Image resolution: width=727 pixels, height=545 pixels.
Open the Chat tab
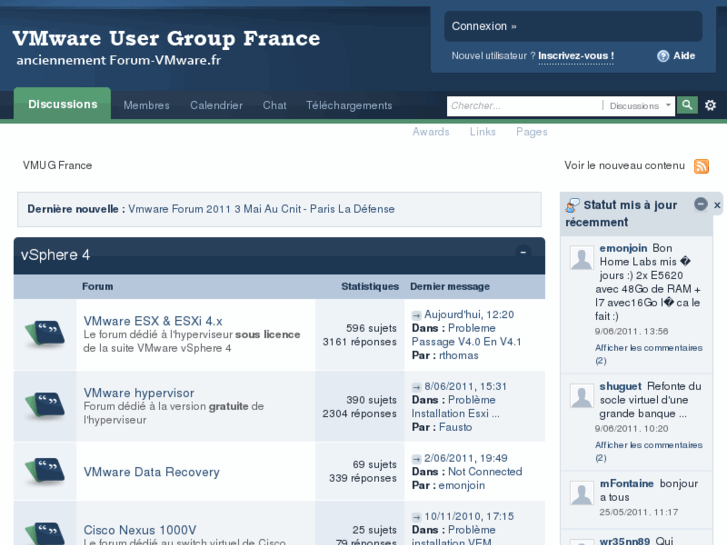pyautogui.click(x=274, y=105)
